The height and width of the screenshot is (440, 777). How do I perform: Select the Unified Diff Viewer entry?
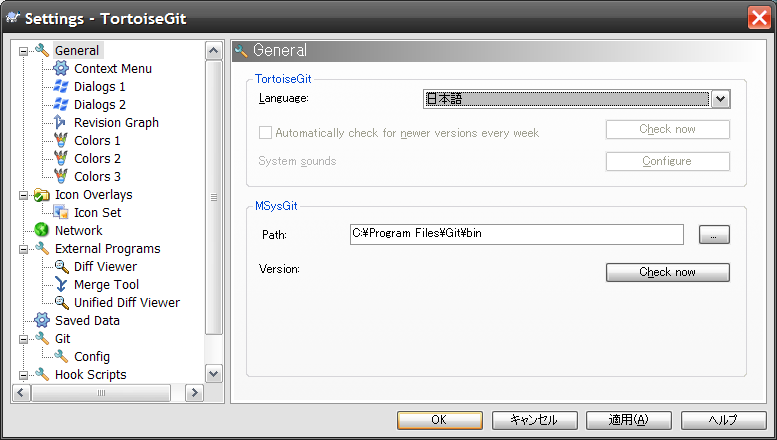pyautogui.click(x=127, y=302)
